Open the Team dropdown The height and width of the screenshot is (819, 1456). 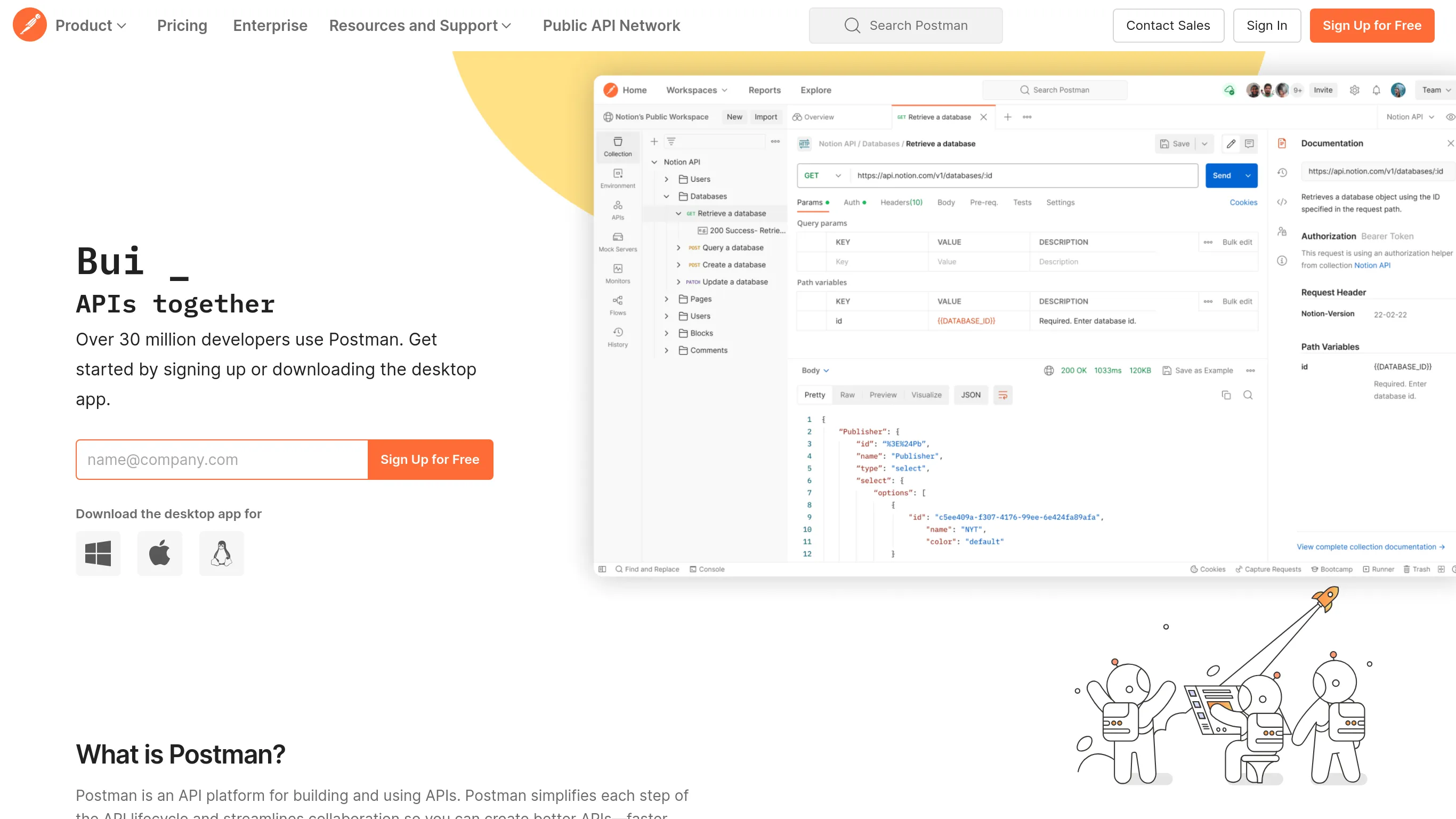(1436, 90)
